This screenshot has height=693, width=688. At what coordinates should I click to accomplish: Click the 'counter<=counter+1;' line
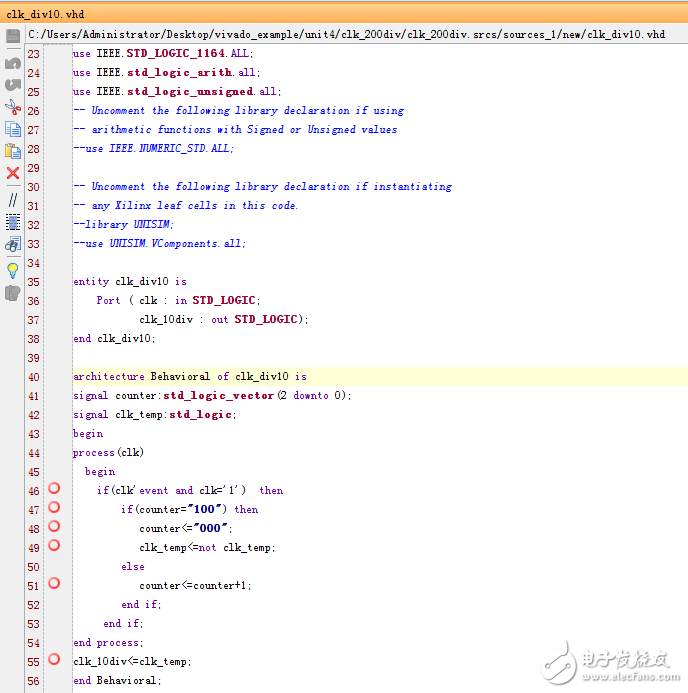coord(195,586)
